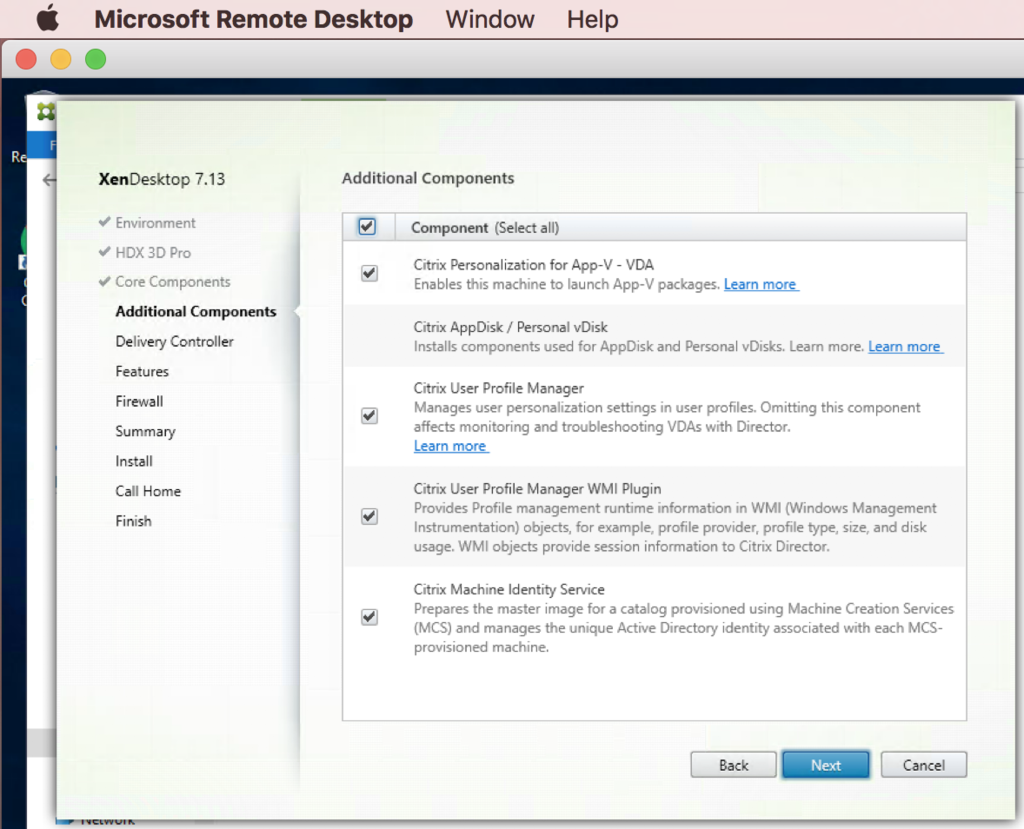Click the back arrow in background window
Screen dimensions: 1024x829
(49, 180)
